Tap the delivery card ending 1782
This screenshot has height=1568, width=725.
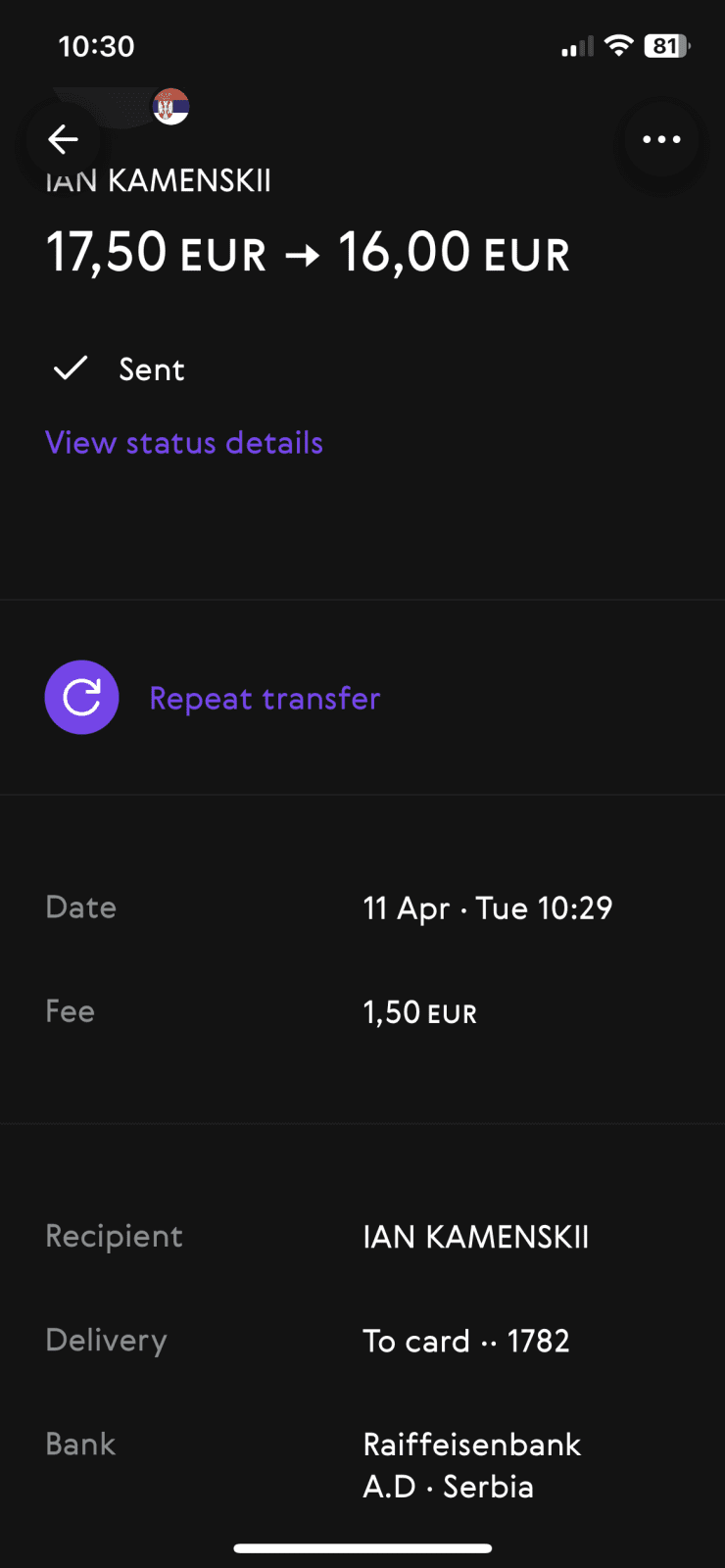coord(465,1341)
